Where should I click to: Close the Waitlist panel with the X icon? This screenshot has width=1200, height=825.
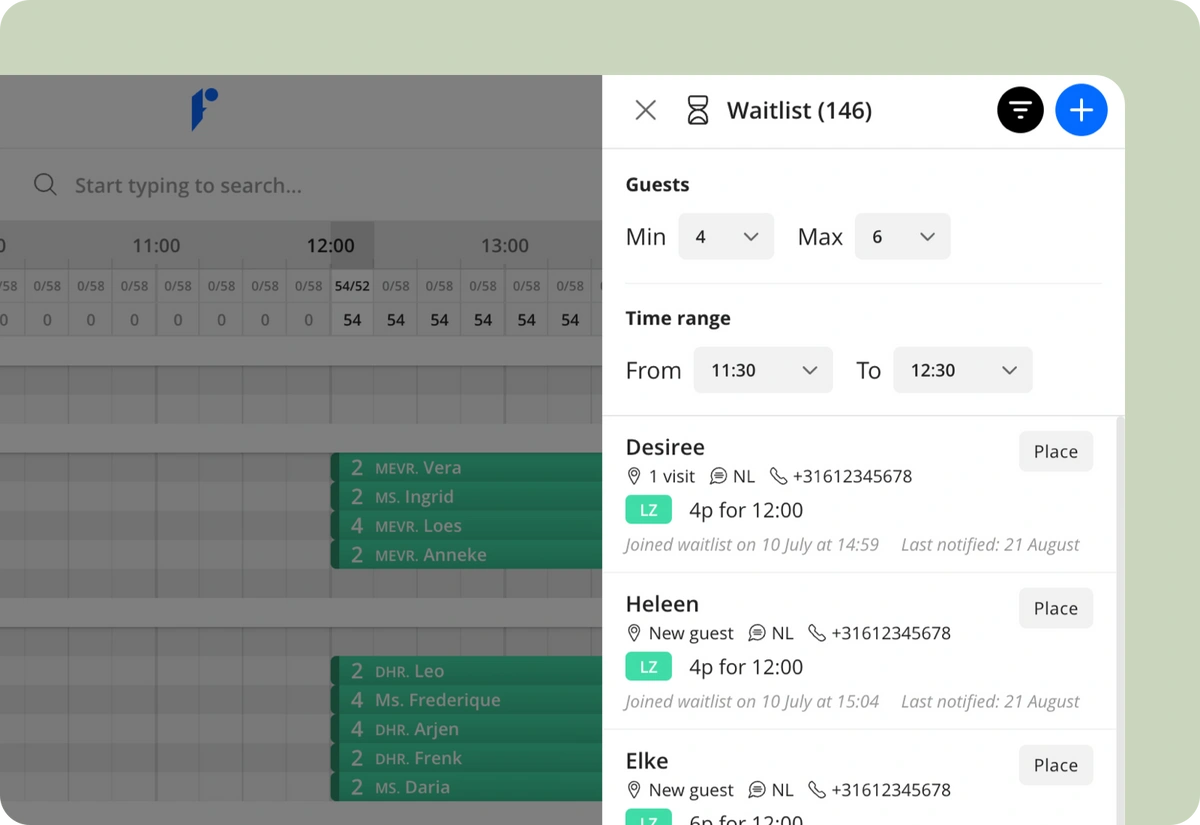click(646, 110)
